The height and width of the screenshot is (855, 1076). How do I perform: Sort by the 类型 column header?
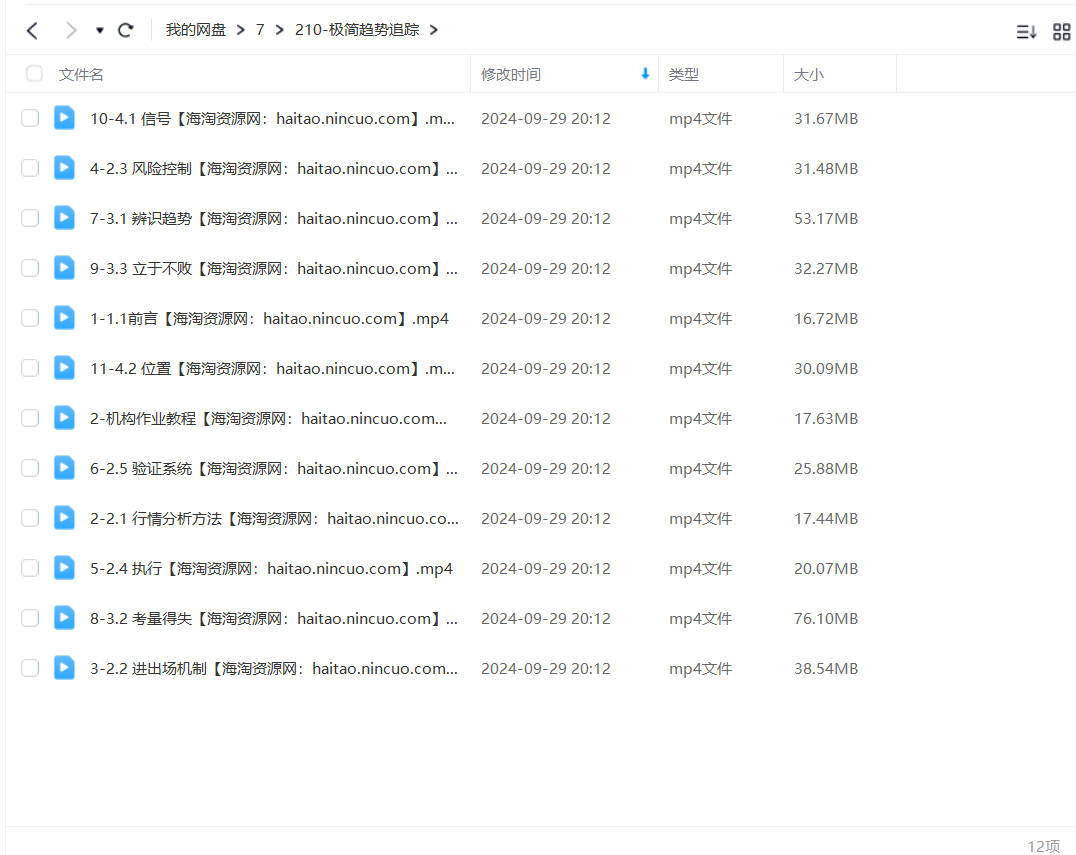click(683, 74)
